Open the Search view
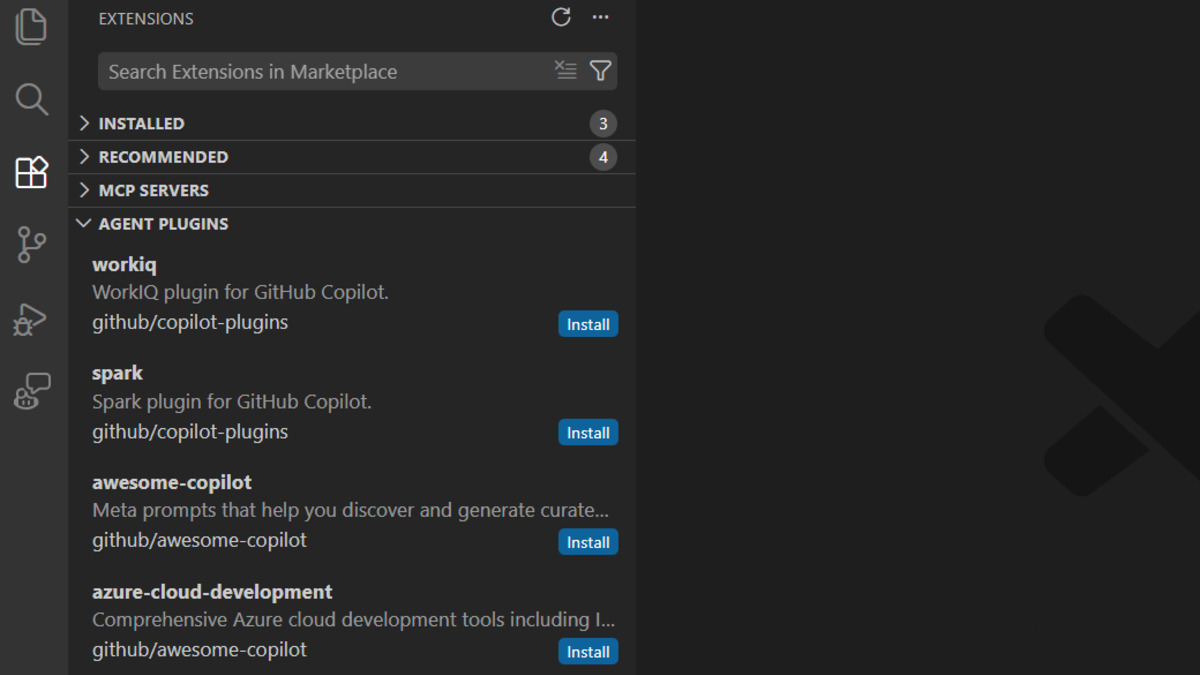Image resolution: width=1200 pixels, height=675 pixels. [x=31, y=99]
